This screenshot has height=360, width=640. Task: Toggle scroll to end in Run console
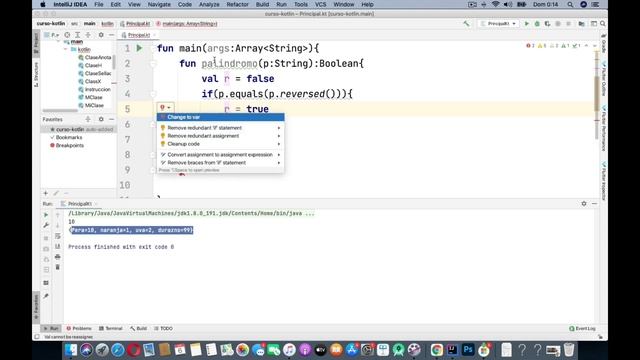click(x=58, y=247)
